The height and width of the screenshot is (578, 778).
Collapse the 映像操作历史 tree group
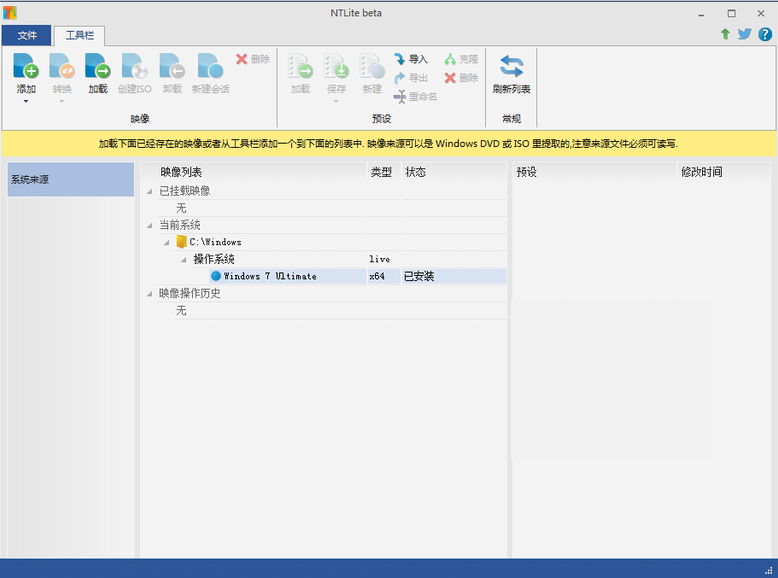coord(149,294)
